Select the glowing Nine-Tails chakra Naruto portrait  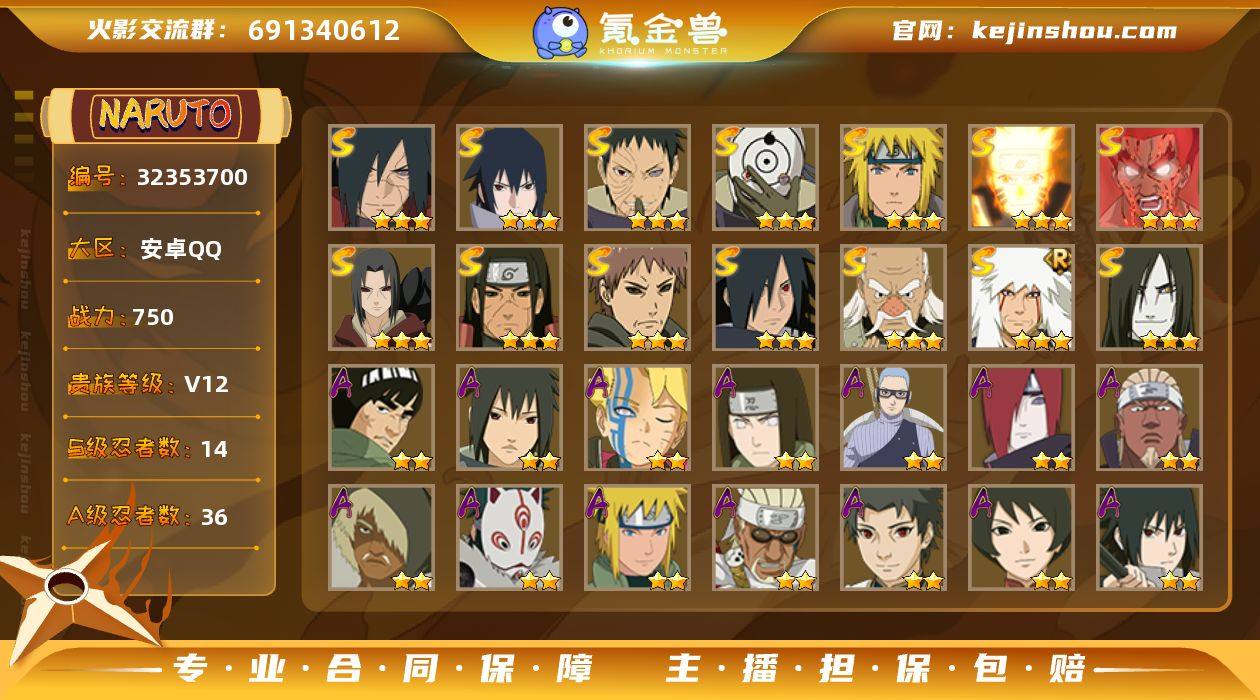tap(1021, 177)
